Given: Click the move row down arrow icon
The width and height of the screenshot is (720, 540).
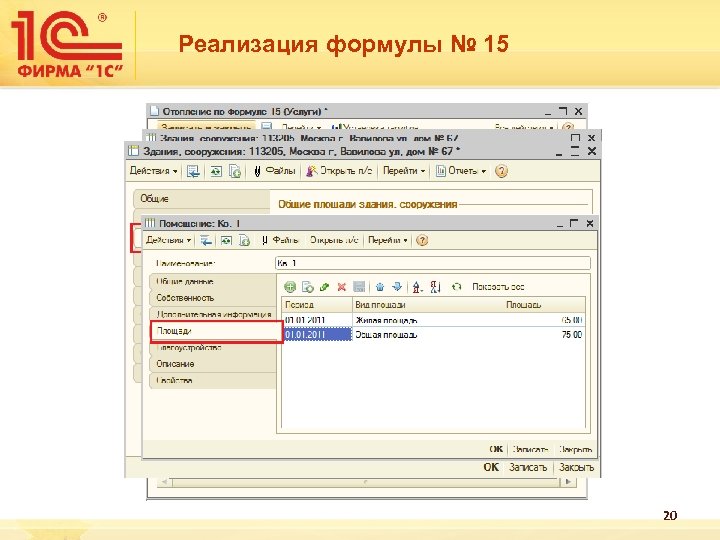Looking at the screenshot, I should pos(397,287).
